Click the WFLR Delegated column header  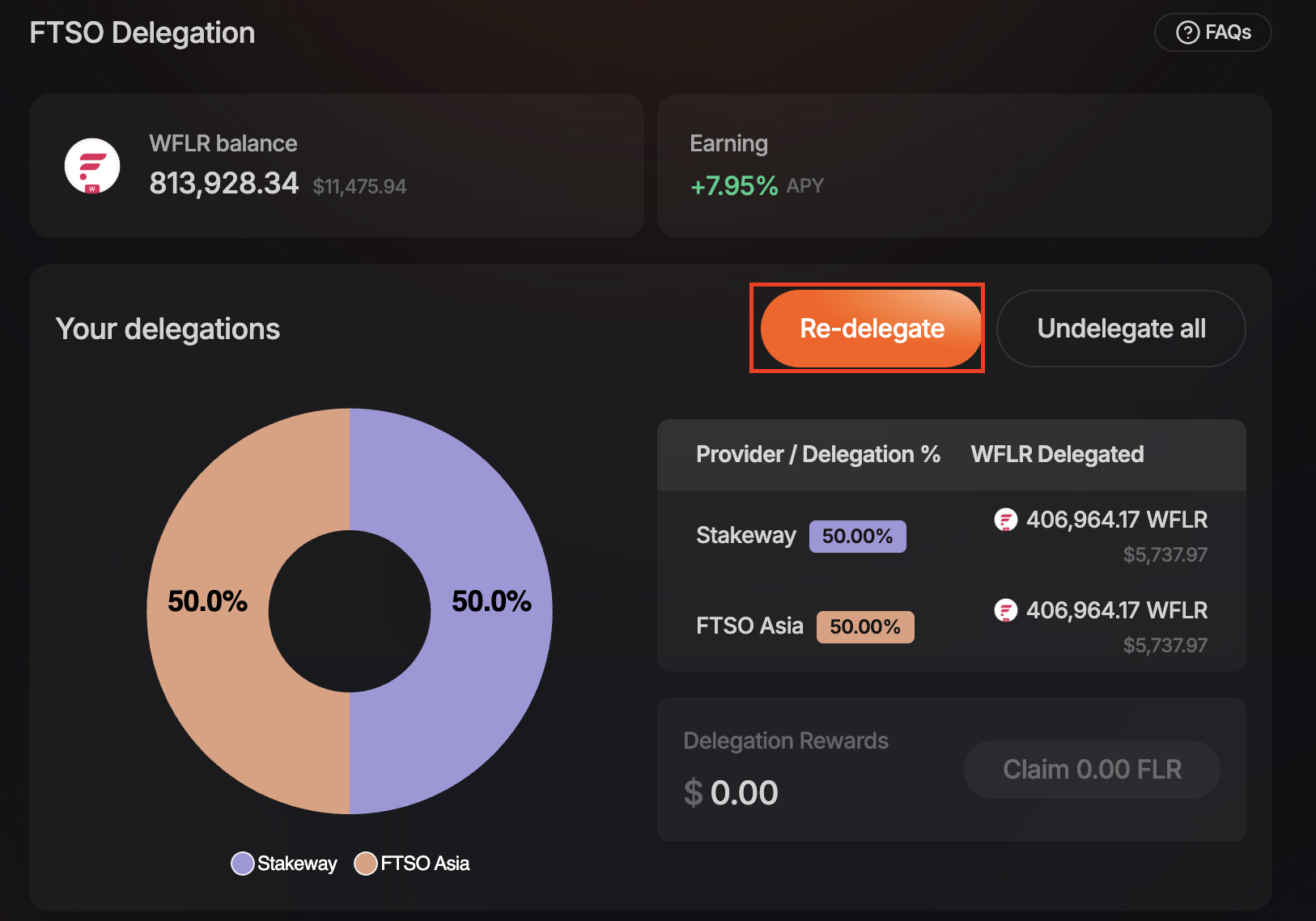click(1057, 455)
